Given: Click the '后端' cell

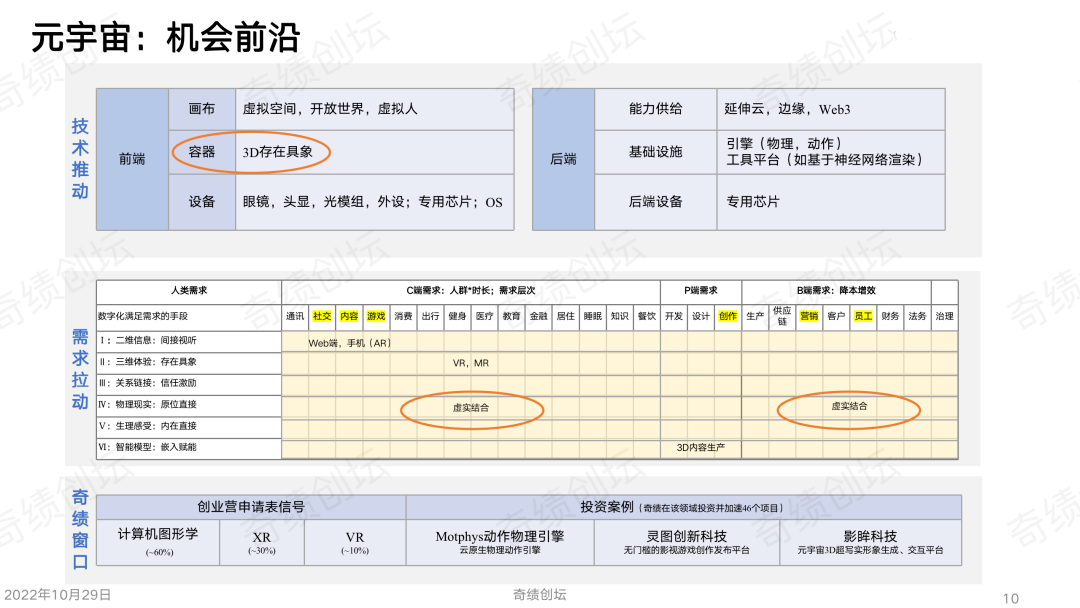Looking at the screenshot, I should 563,159.
